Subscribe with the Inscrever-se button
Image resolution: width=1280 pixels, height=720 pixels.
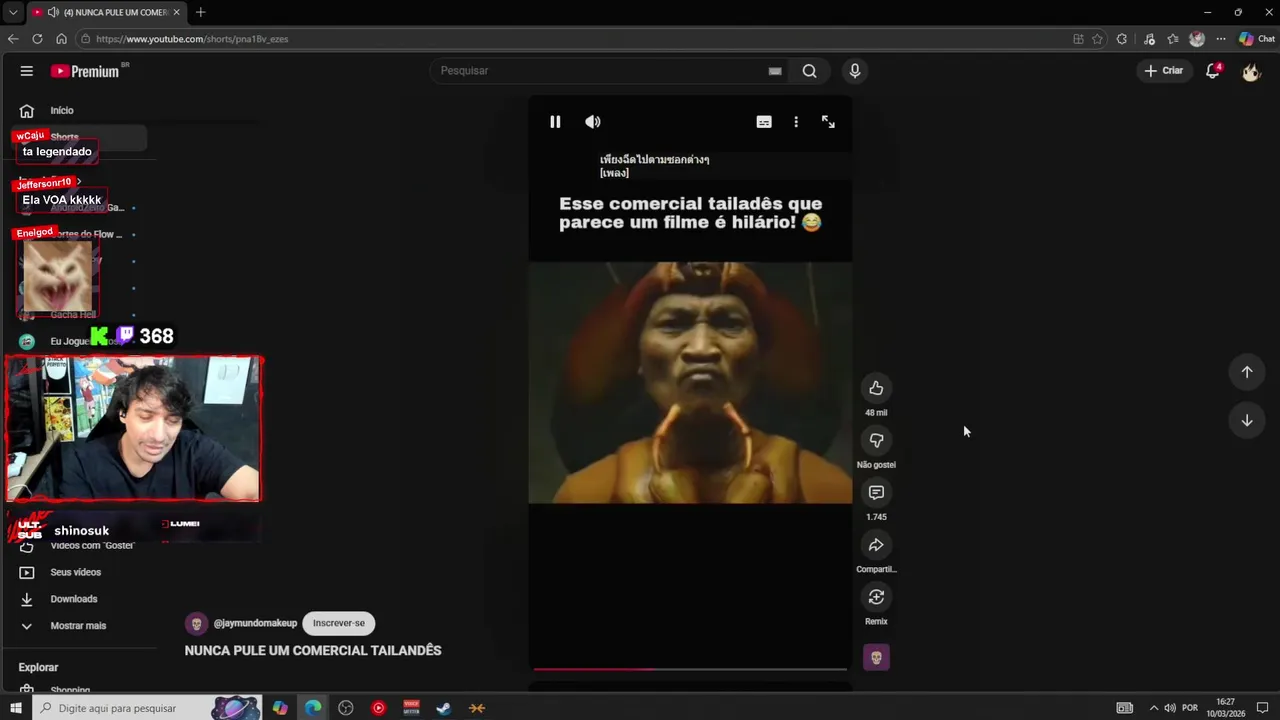[x=338, y=623]
